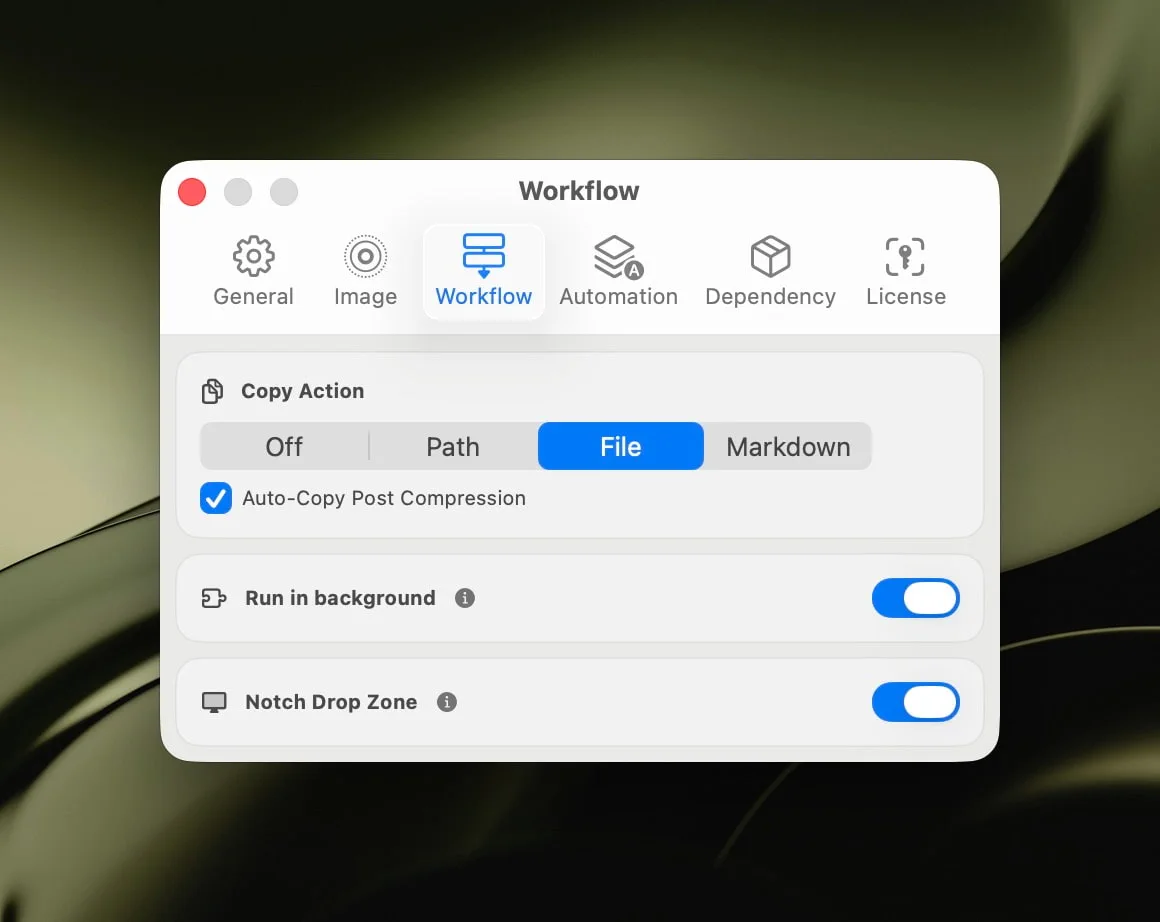Click the Copy Action clipboard icon
This screenshot has width=1160, height=922.
click(212, 391)
